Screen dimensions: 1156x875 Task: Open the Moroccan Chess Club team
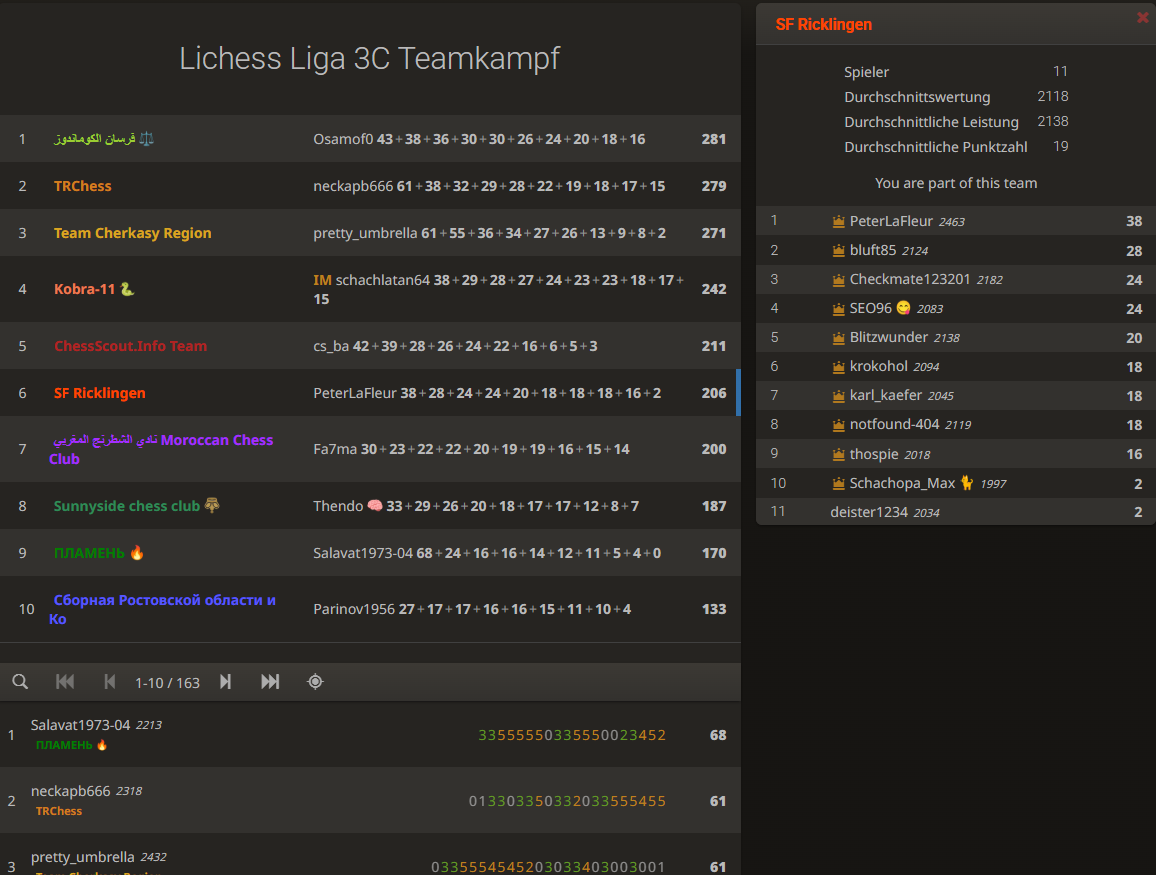tap(162, 449)
